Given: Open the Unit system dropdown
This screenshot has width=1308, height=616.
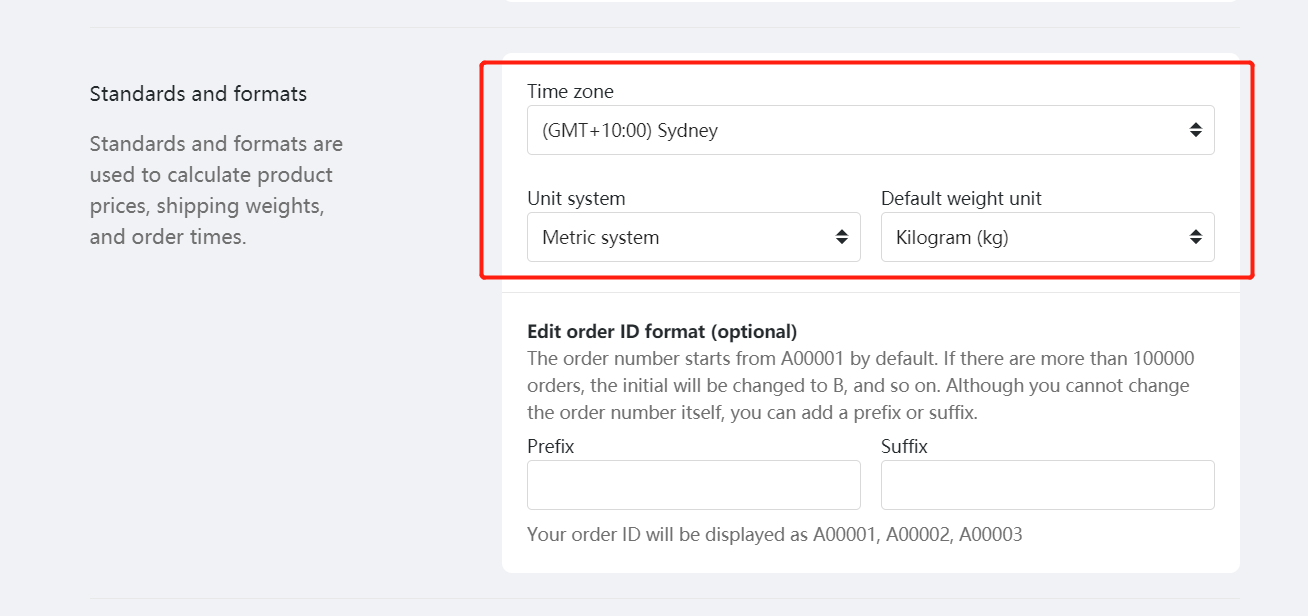Looking at the screenshot, I should [x=693, y=237].
